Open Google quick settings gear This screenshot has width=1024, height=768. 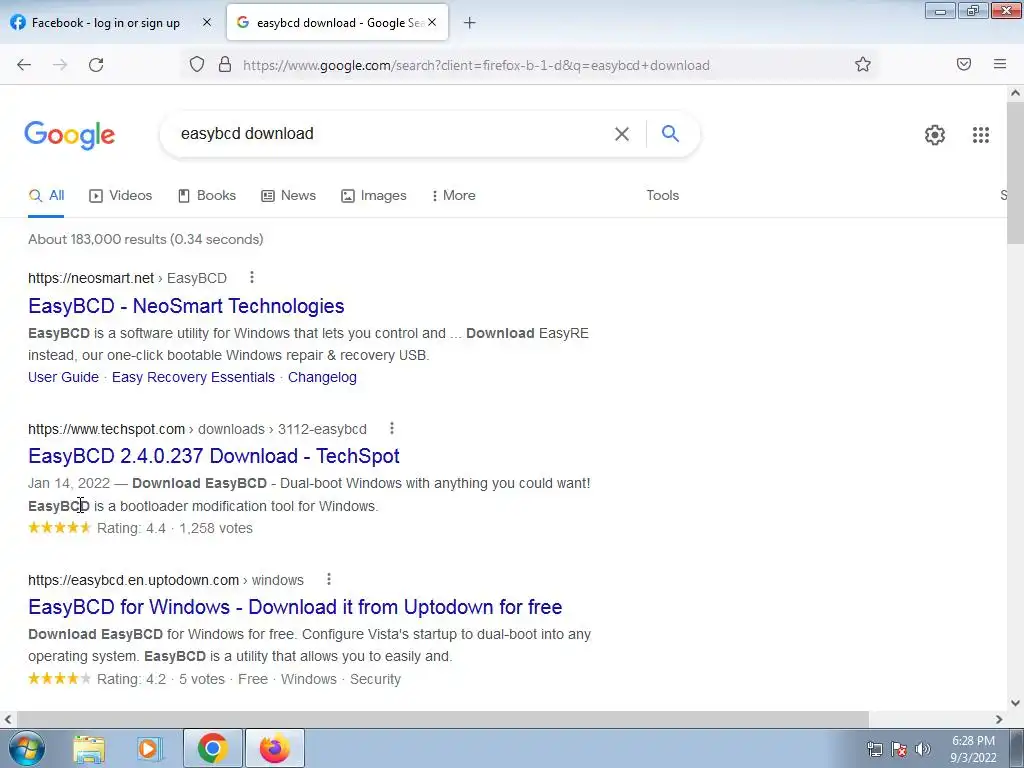(935, 135)
